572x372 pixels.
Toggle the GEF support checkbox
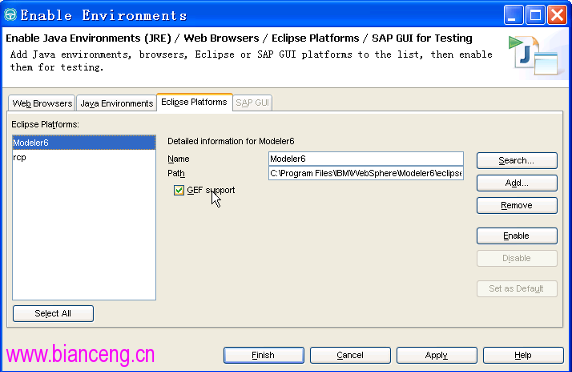click(179, 190)
